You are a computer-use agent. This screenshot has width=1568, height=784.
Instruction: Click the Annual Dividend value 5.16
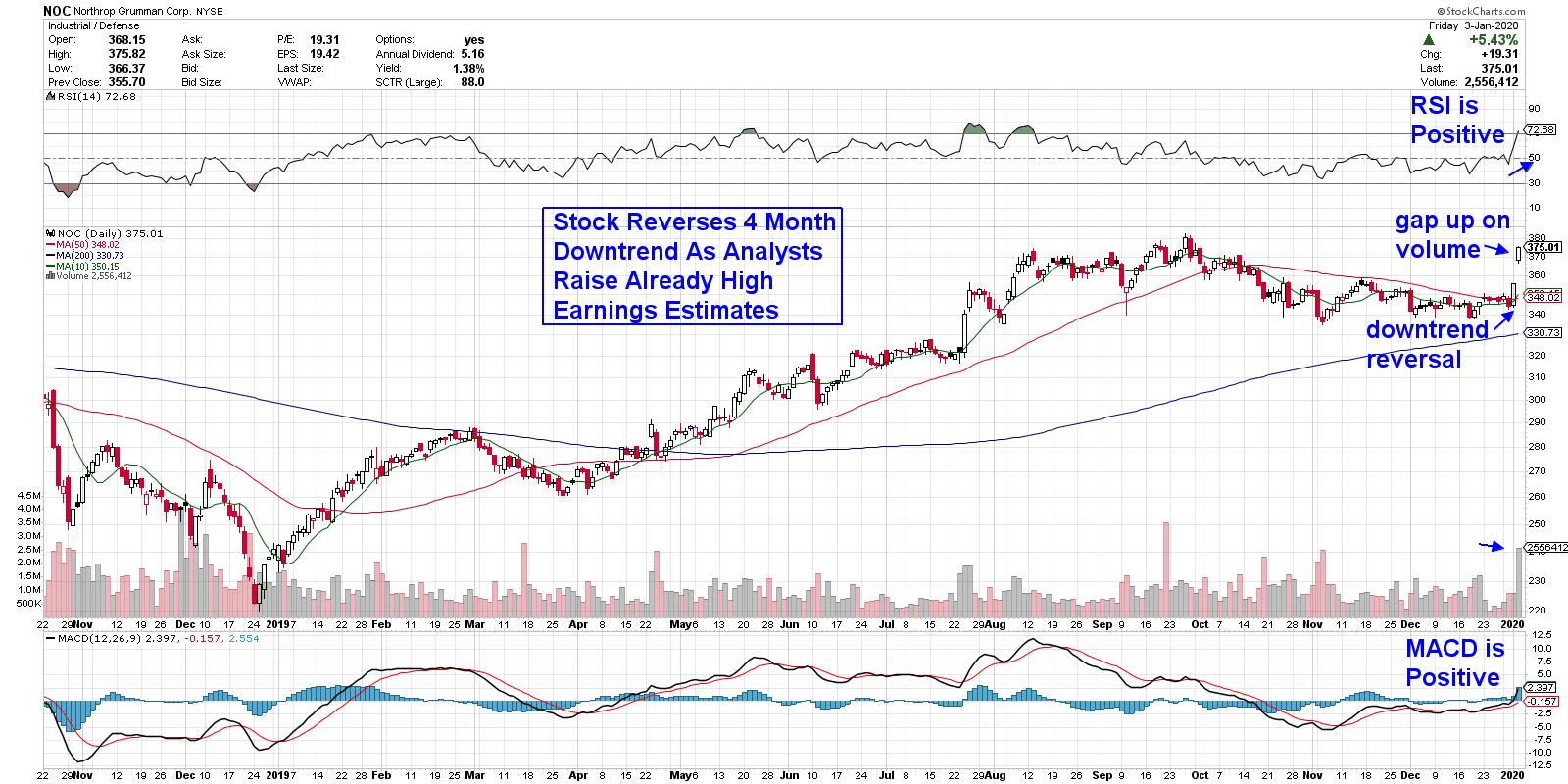coord(470,54)
